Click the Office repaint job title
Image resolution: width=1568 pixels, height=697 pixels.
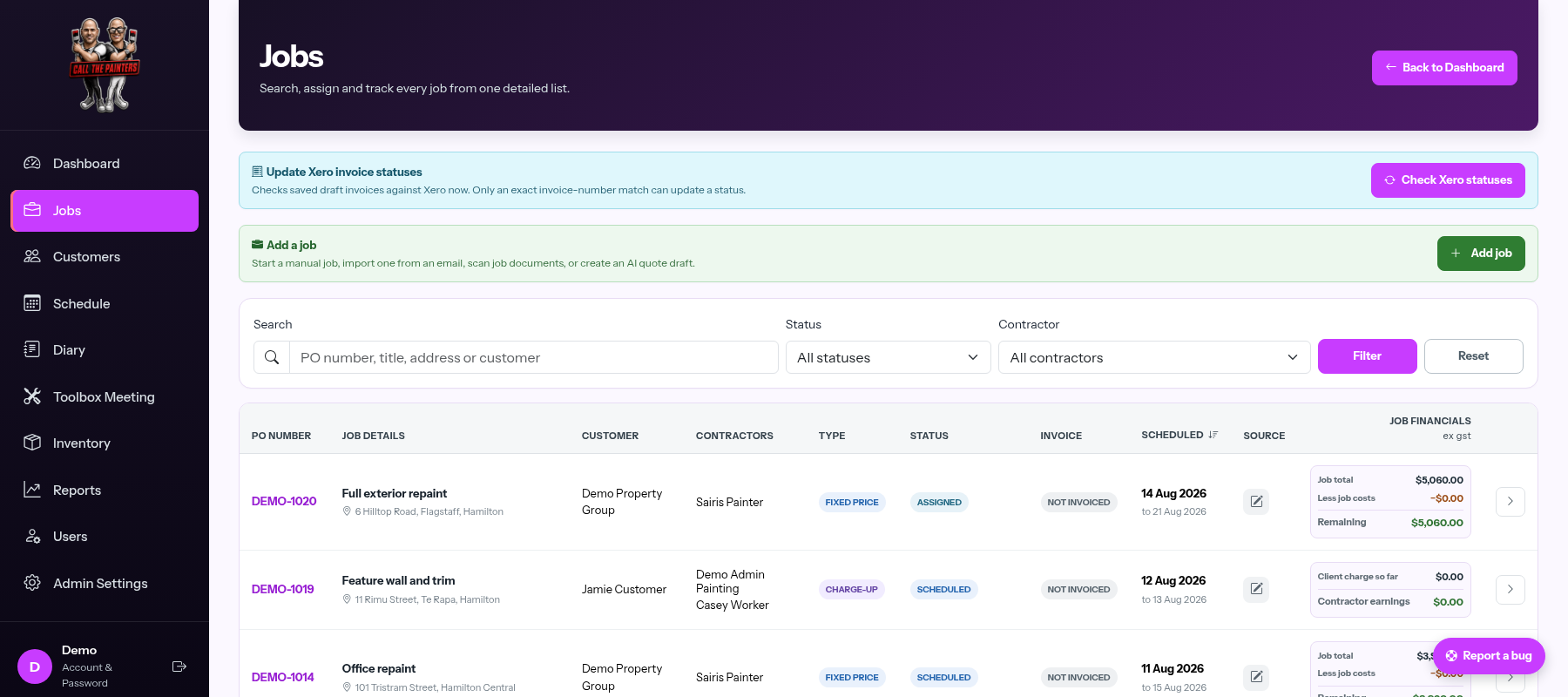point(379,668)
